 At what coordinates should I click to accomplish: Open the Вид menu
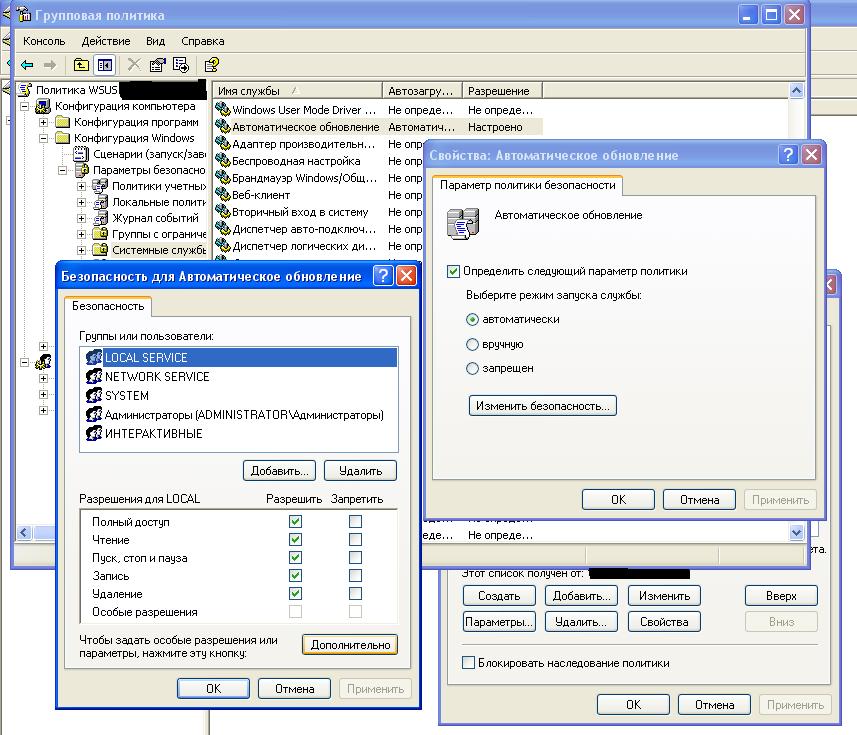click(155, 41)
